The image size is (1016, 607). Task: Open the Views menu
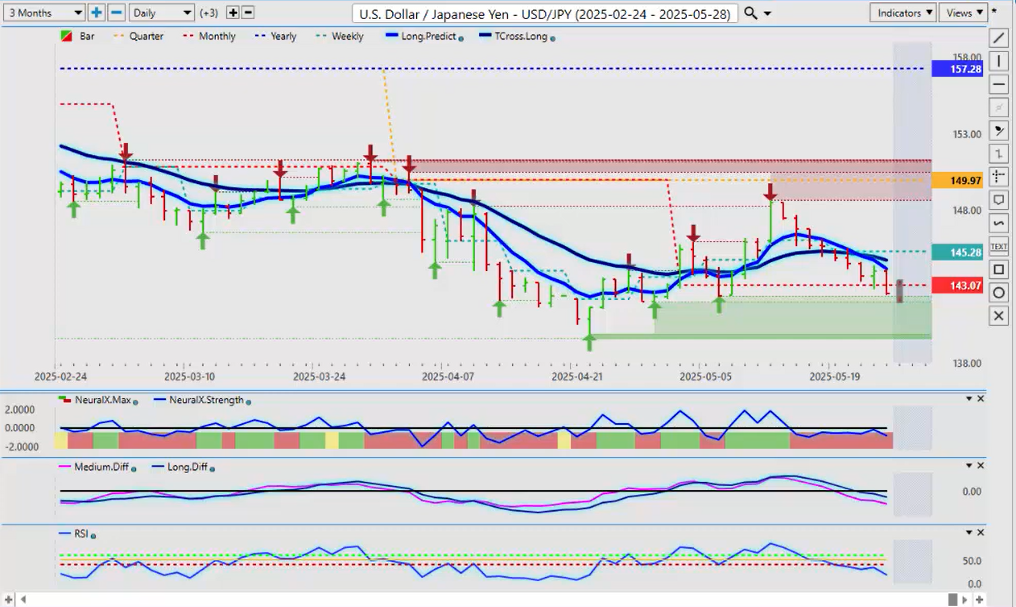(x=963, y=13)
